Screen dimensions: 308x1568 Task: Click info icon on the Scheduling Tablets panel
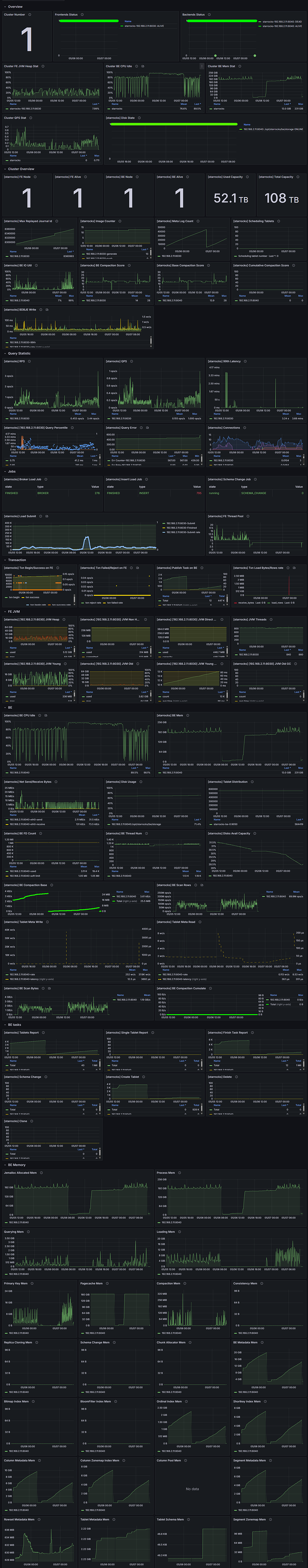click(x=279, y=222)
